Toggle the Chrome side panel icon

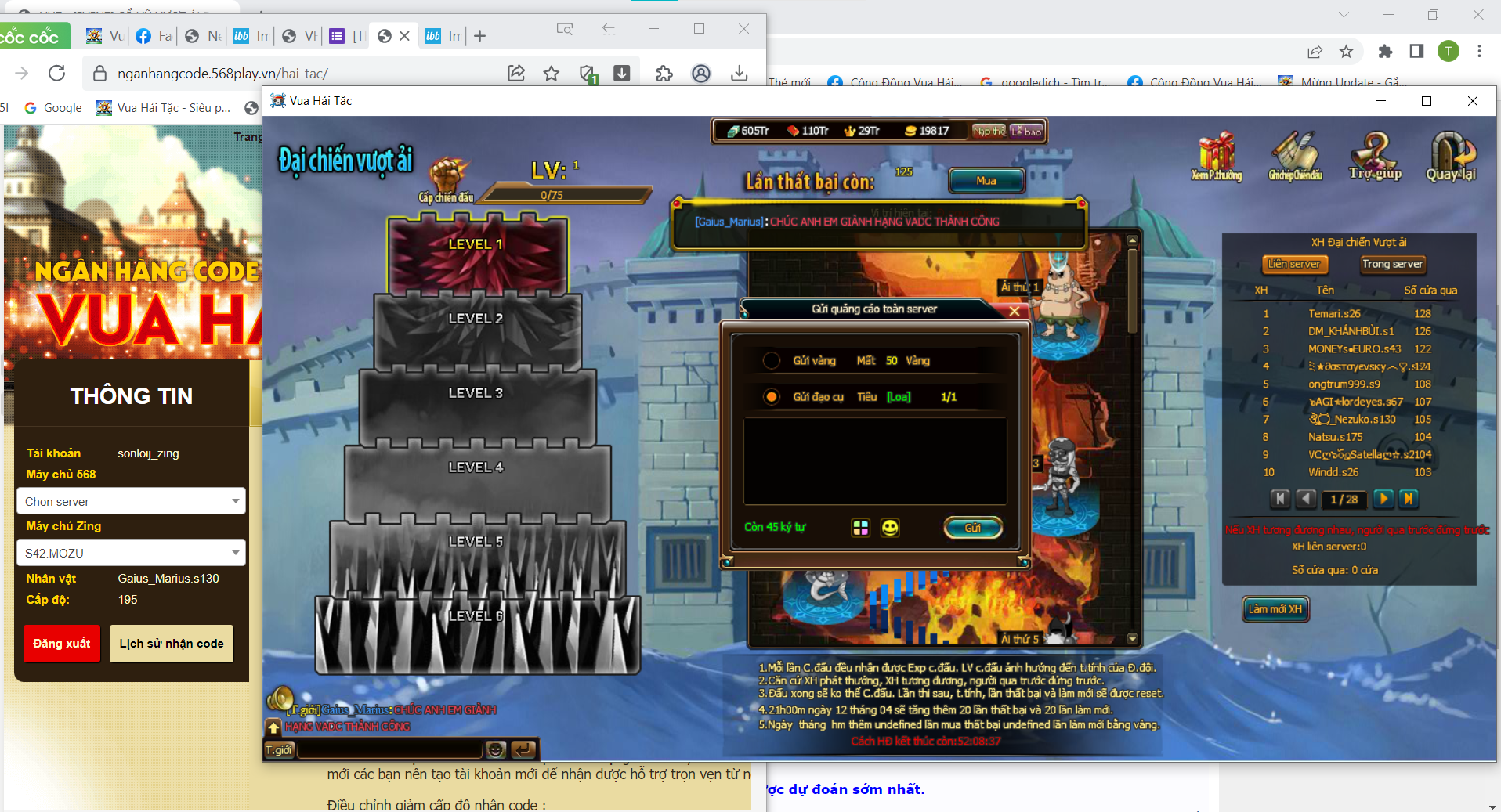[x=1416, y=52]
